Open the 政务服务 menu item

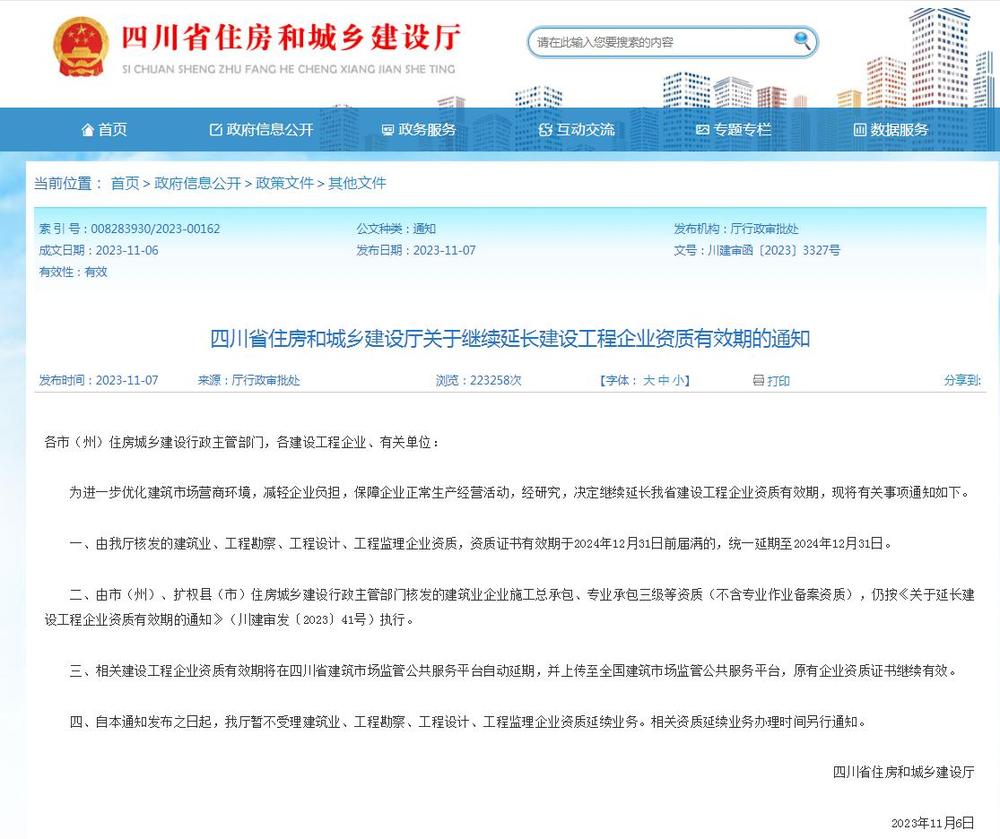(x=427, y=130)
